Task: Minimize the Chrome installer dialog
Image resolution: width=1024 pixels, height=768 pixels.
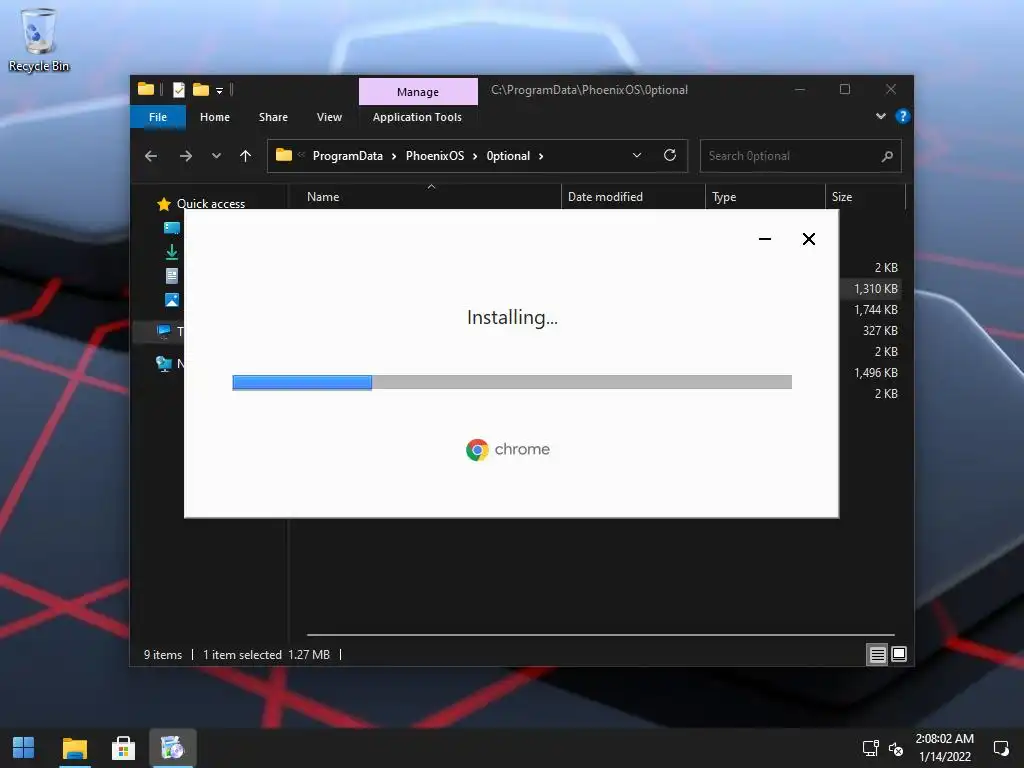Action: (765, 239)
